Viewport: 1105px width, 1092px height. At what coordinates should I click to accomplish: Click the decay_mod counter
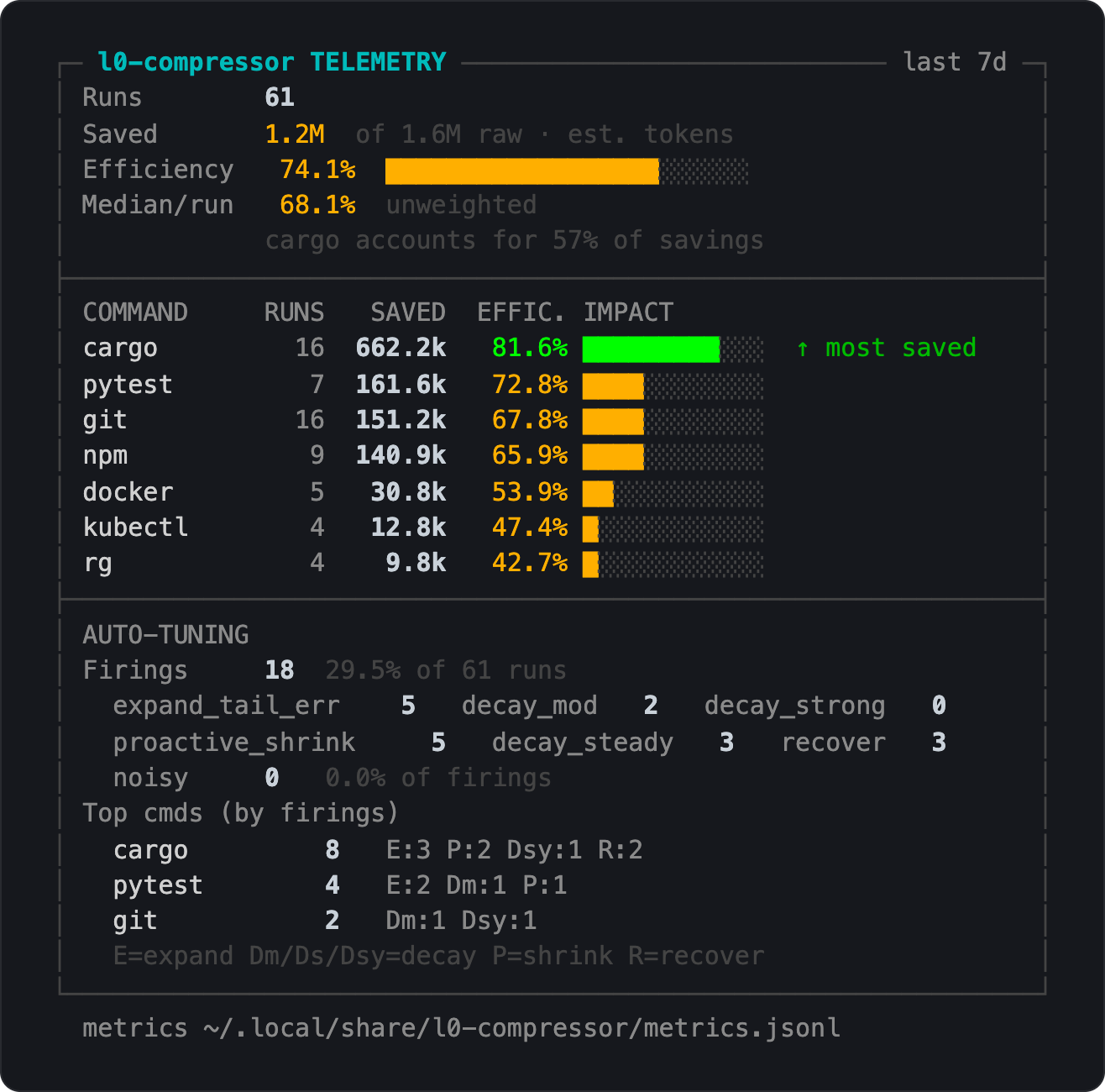[x=559, y=706]
